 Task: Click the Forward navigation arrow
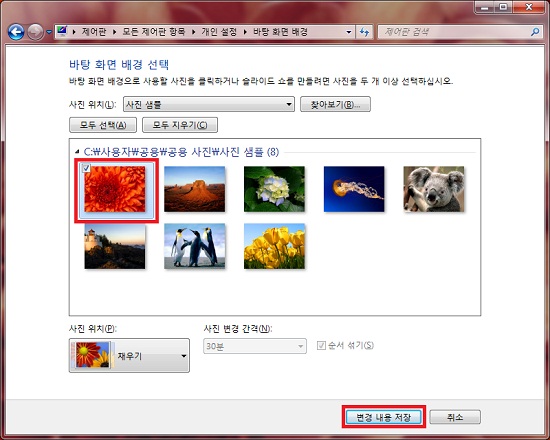[35, 33]
